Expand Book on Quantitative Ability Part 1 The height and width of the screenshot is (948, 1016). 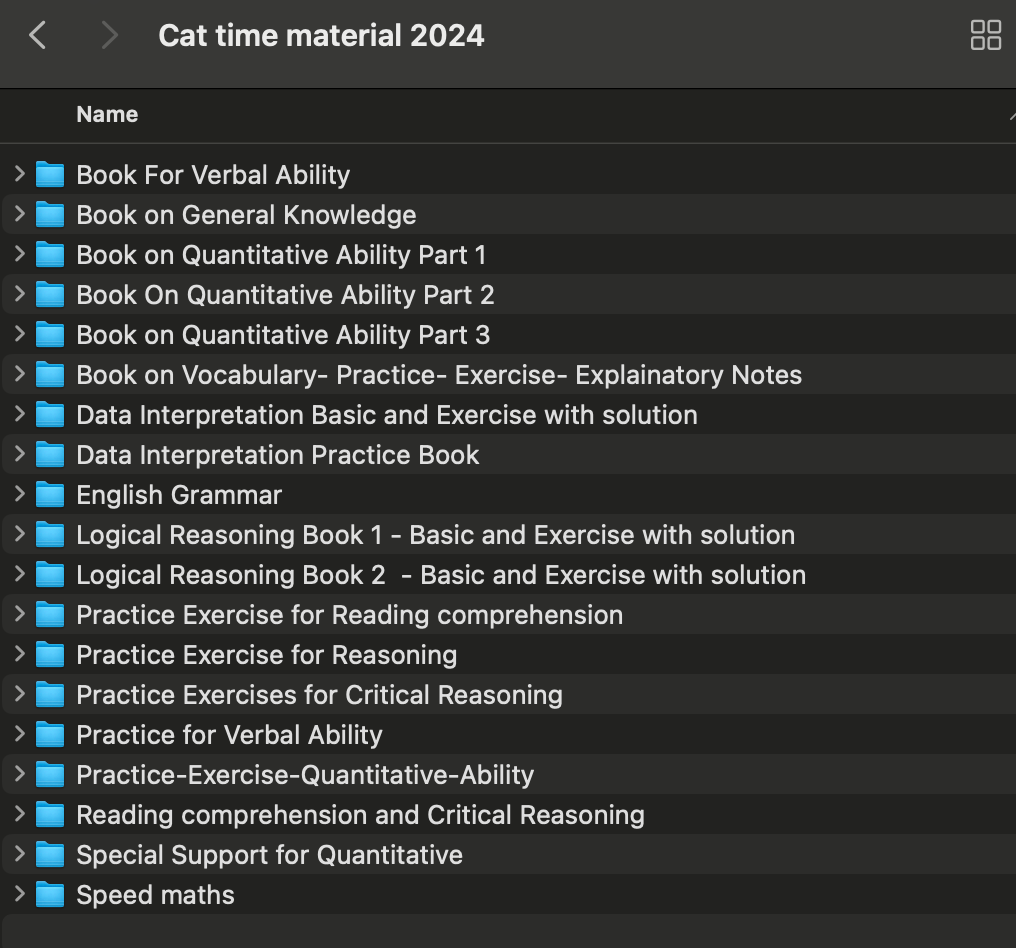click(x=19, y=254)
